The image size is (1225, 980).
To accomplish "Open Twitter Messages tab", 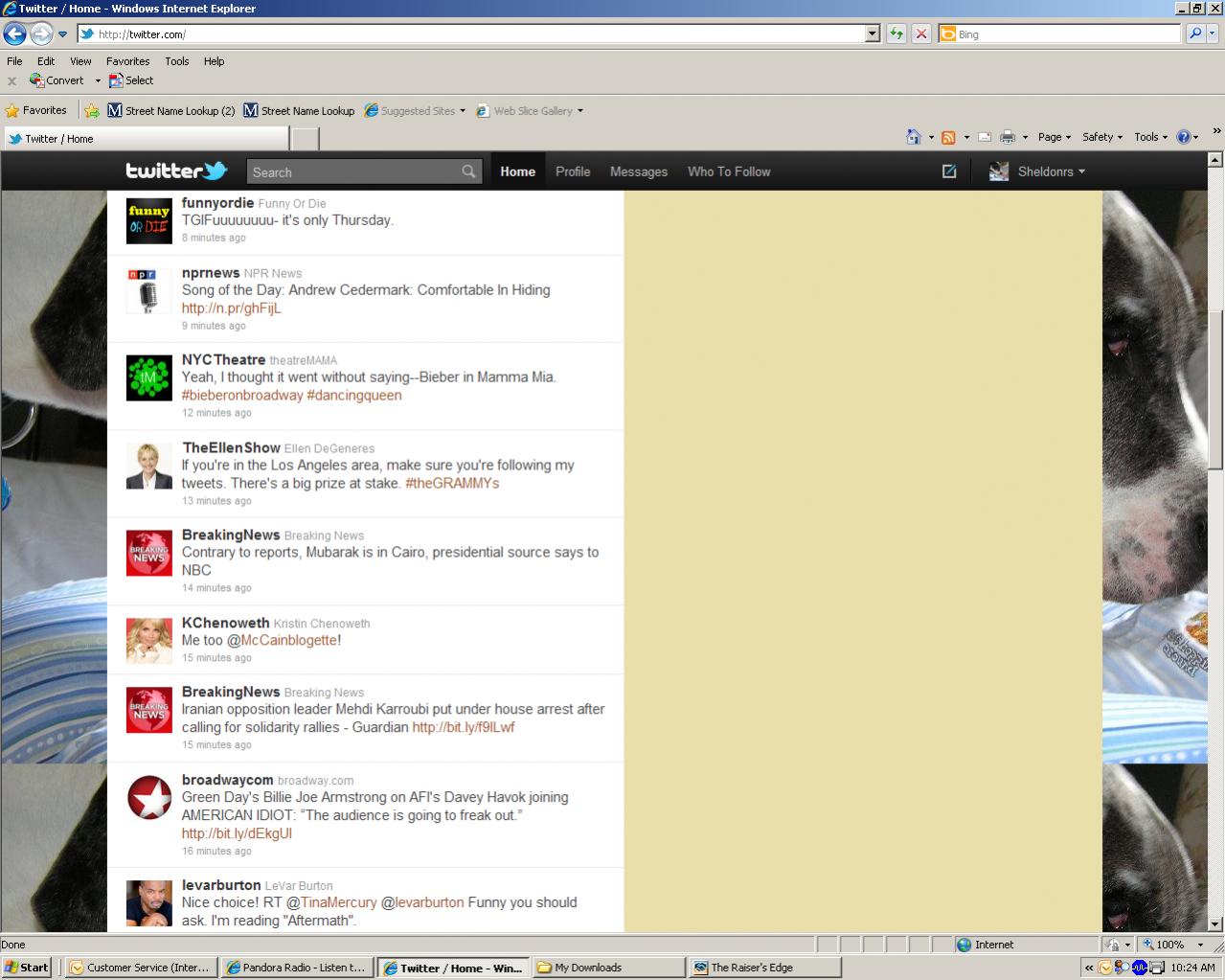I will (639, 171).
